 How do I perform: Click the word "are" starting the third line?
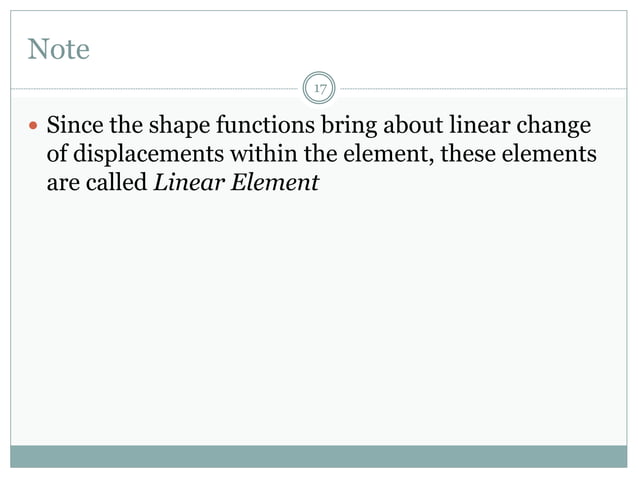click(x=62, y=183)
